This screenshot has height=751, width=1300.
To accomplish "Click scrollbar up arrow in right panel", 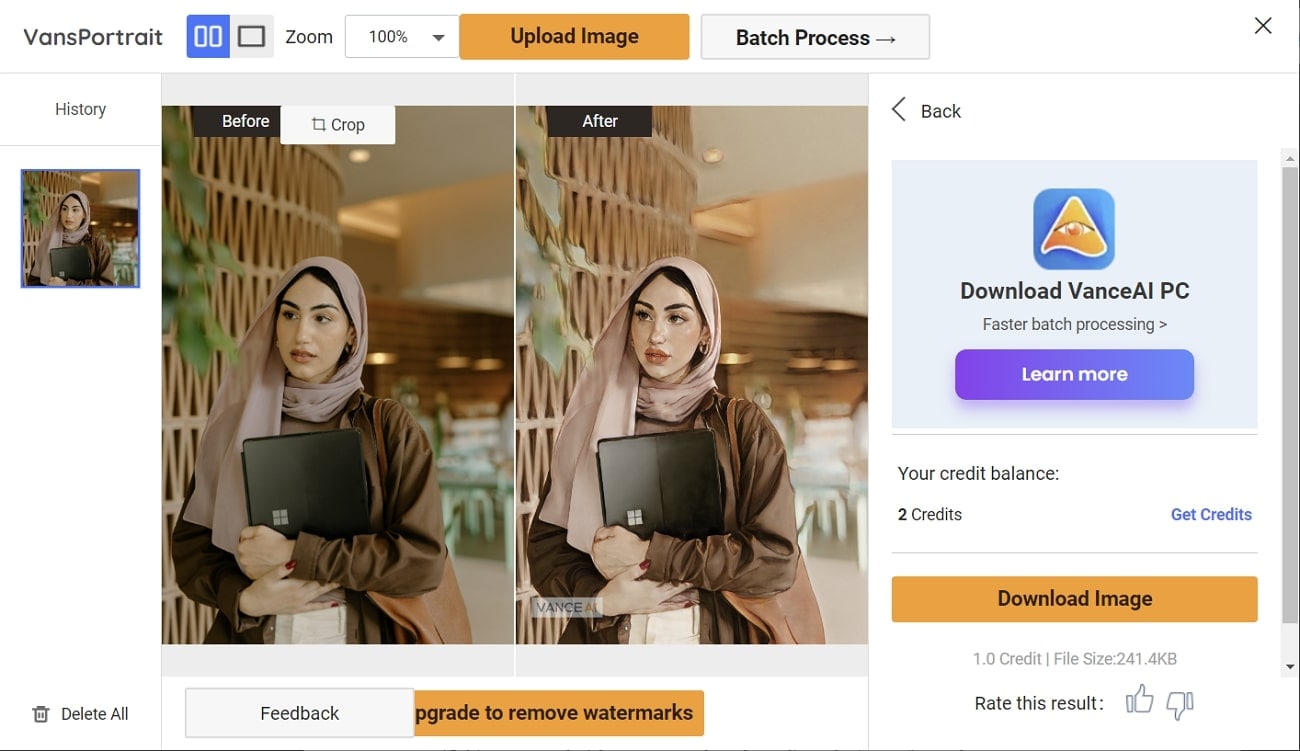I will [1290, 158].
